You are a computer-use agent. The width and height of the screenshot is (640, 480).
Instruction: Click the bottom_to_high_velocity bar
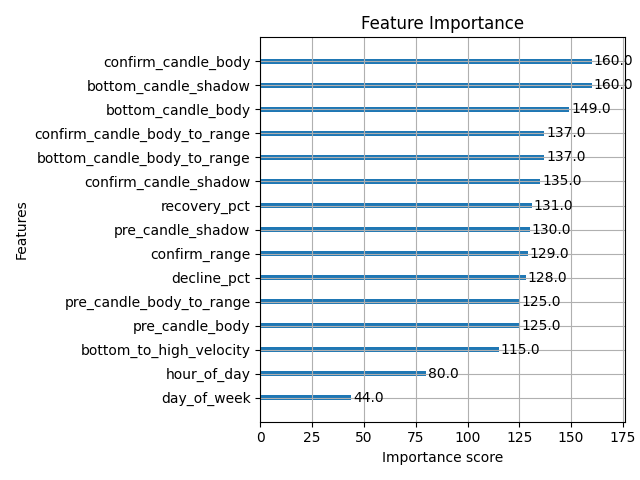(379, 349)
